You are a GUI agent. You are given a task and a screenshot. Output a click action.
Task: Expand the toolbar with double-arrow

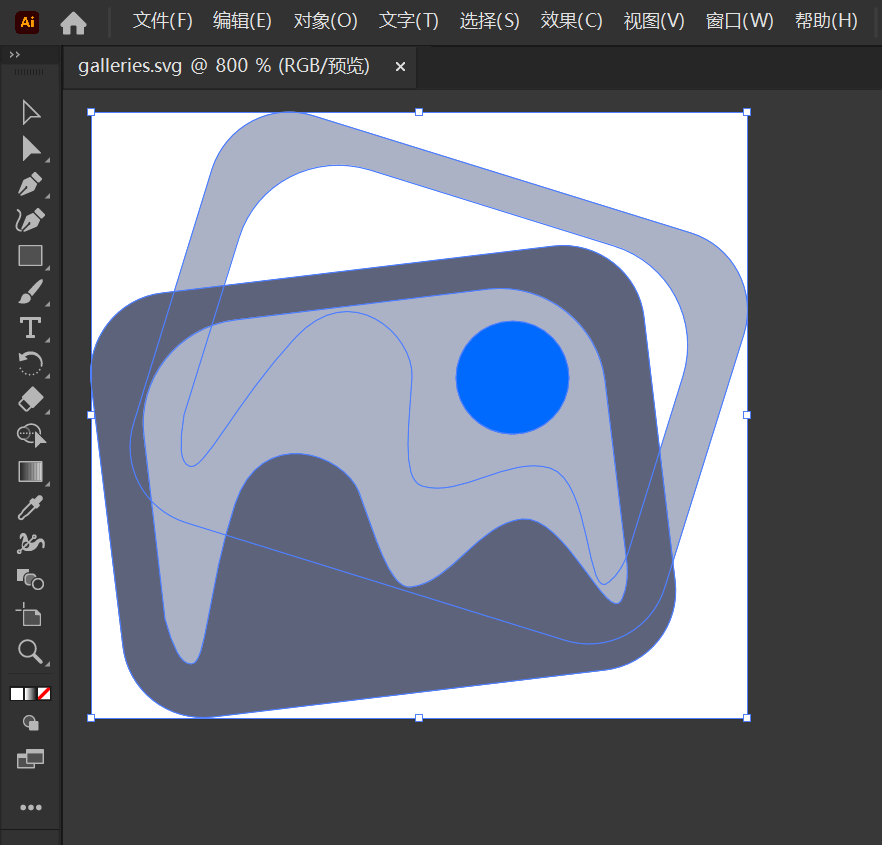15,55
